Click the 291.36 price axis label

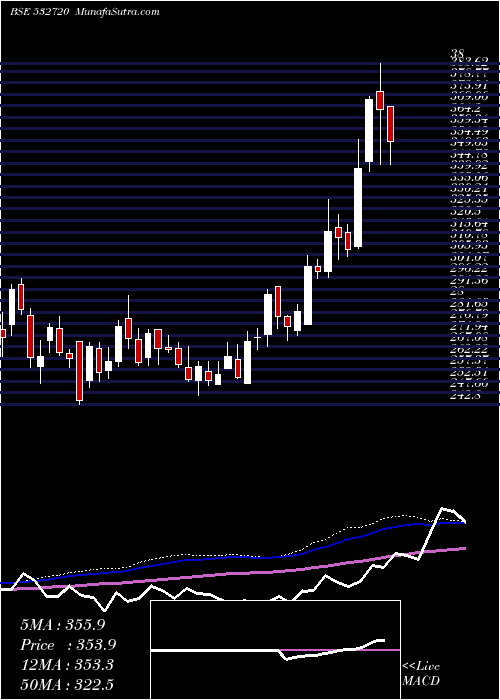[x=471, y=281]
